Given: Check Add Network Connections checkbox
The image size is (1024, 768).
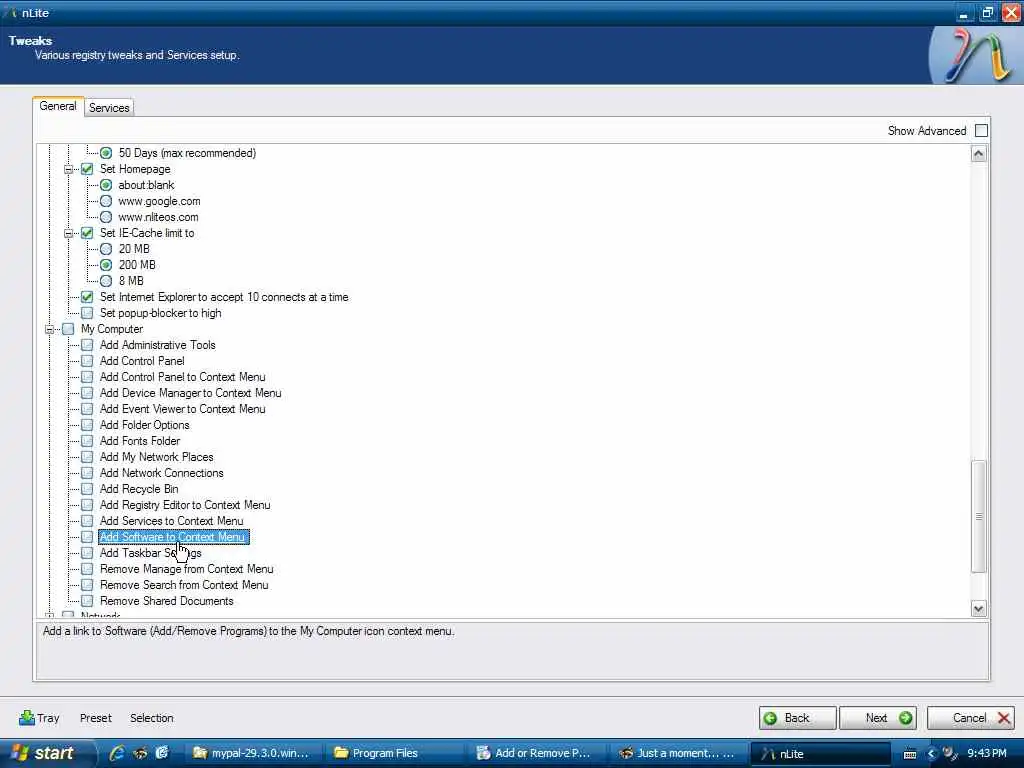Looking at the screenshot, I should click(87, 473).
